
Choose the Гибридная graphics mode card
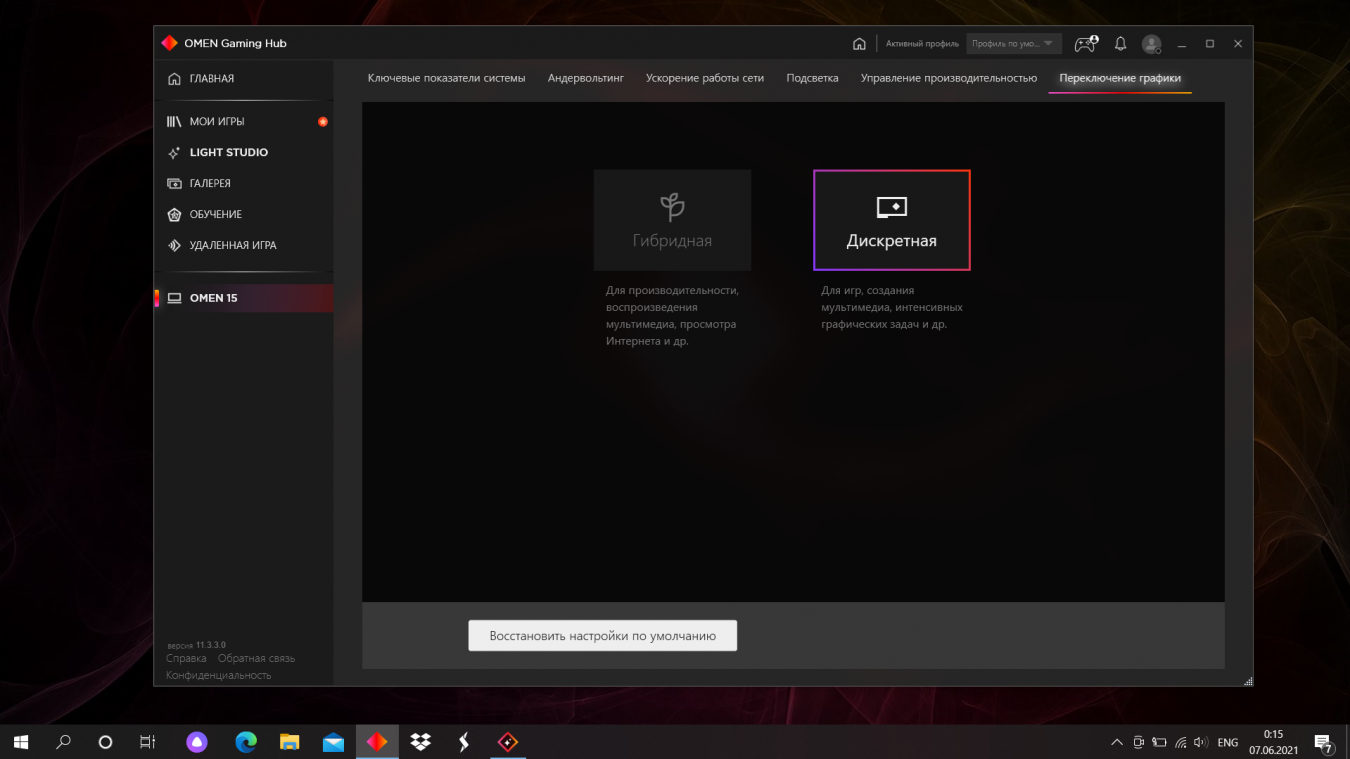click(x=672, y=220)
